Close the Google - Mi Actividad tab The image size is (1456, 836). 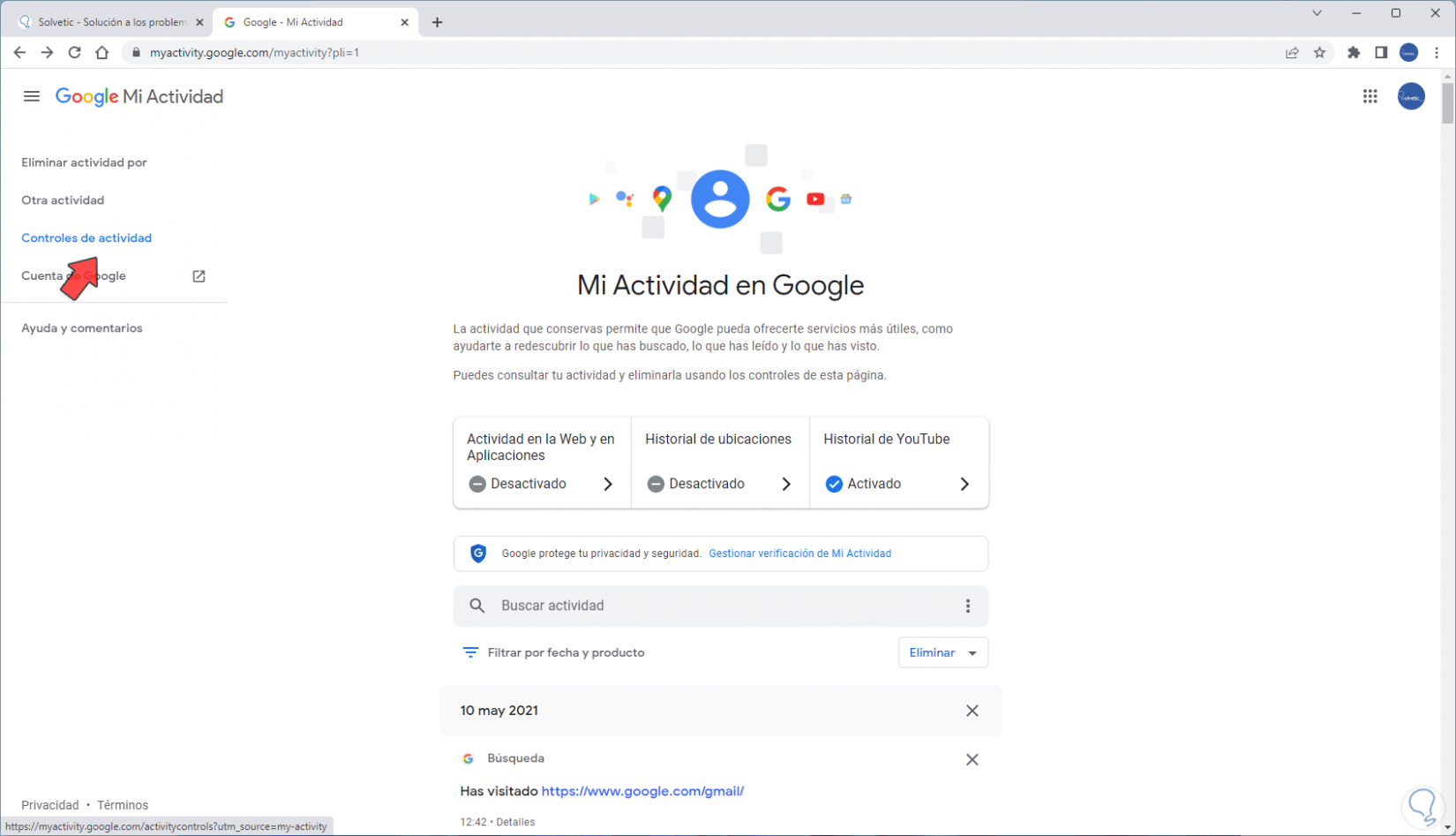click(x=405, y=22)
